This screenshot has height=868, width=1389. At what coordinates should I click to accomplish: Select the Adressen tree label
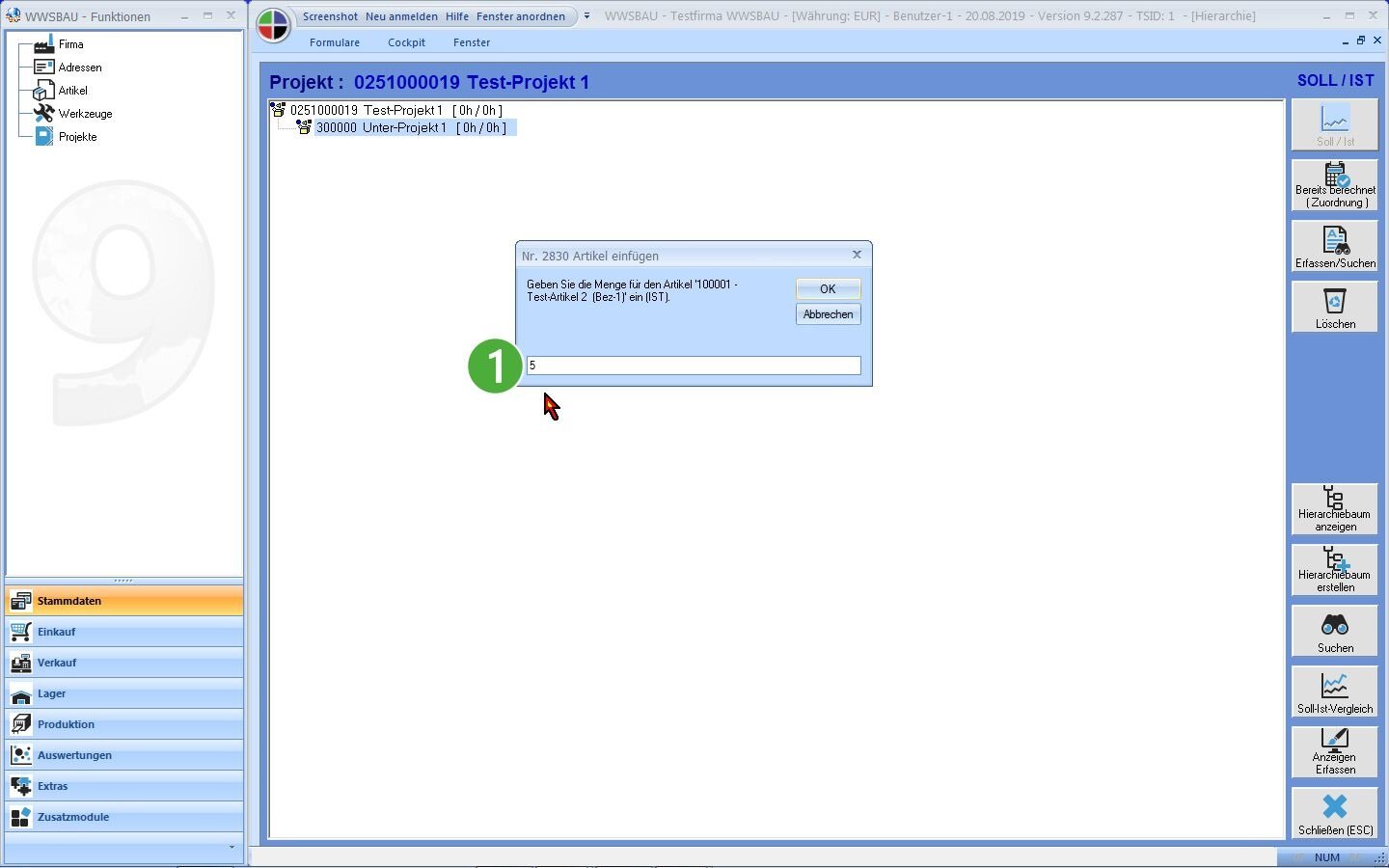(x=80, y=68)
